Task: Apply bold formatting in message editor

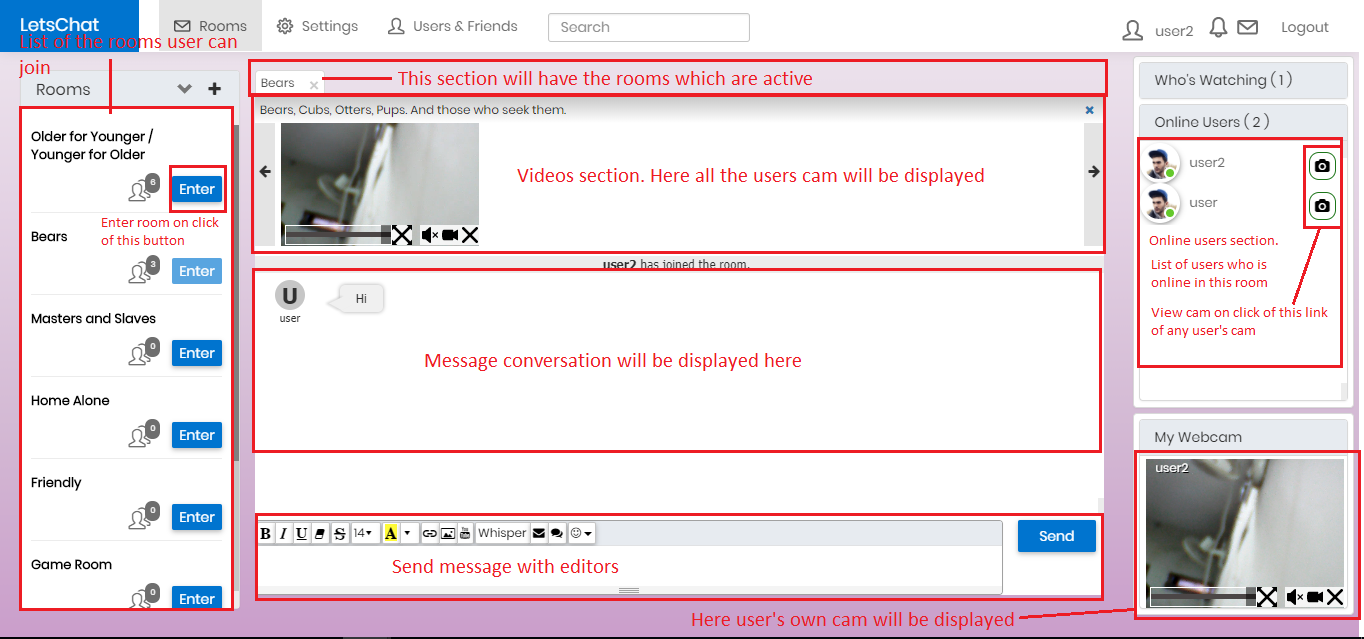Action: pyautogui.click(x=266, y=534)
